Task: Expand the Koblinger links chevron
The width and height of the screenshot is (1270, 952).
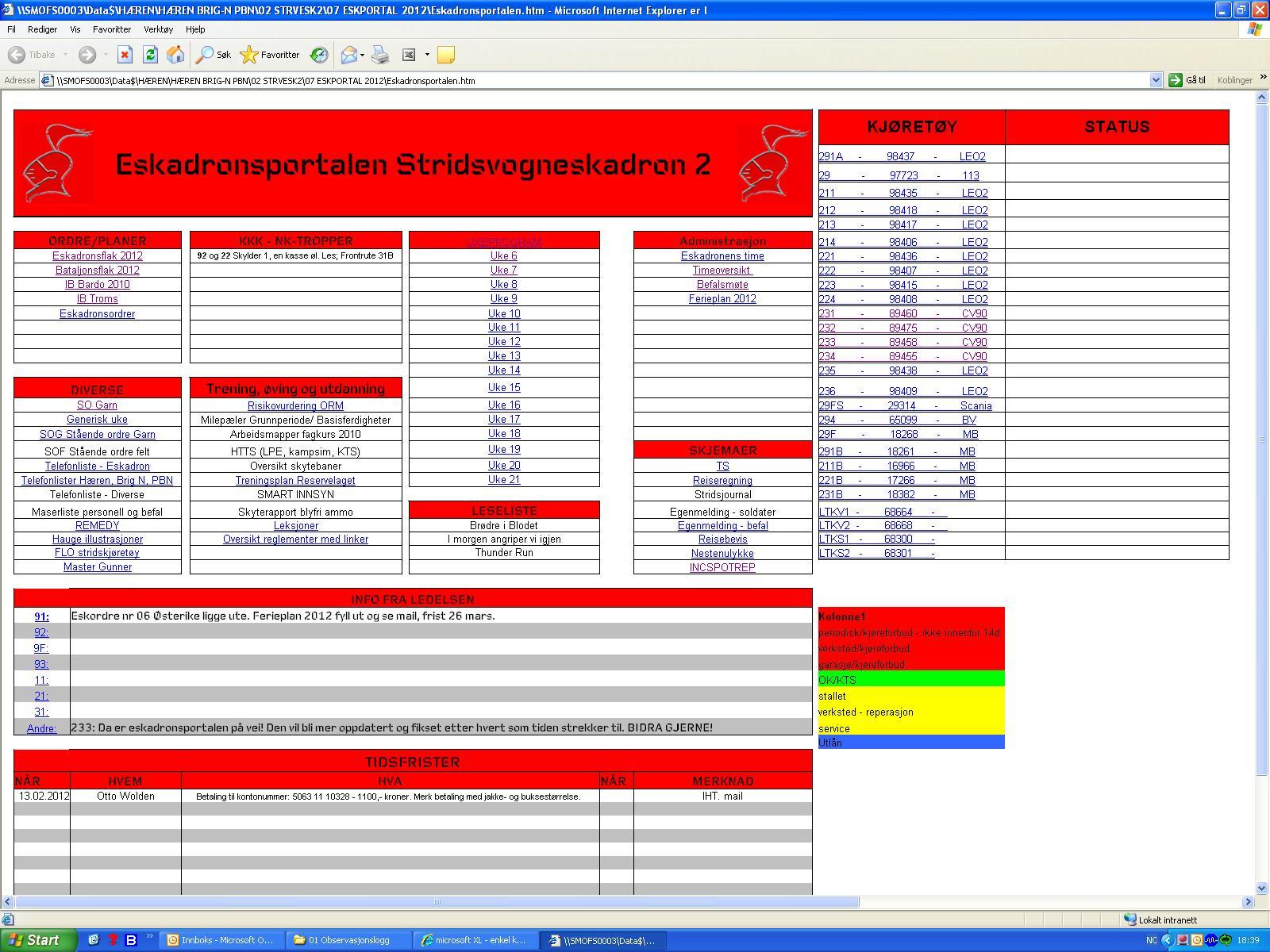Action: (1263, 78)
